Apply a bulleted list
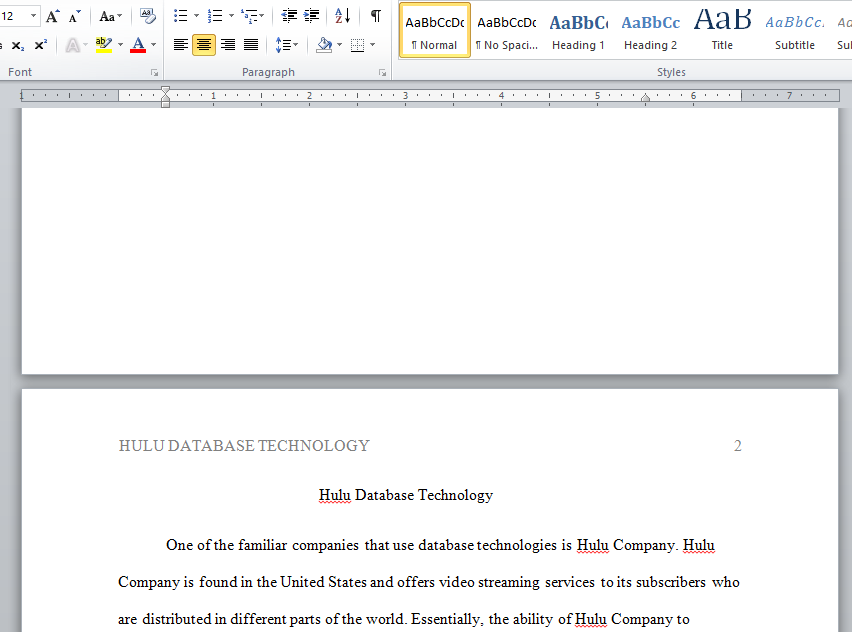 click(x=180, y=16)
